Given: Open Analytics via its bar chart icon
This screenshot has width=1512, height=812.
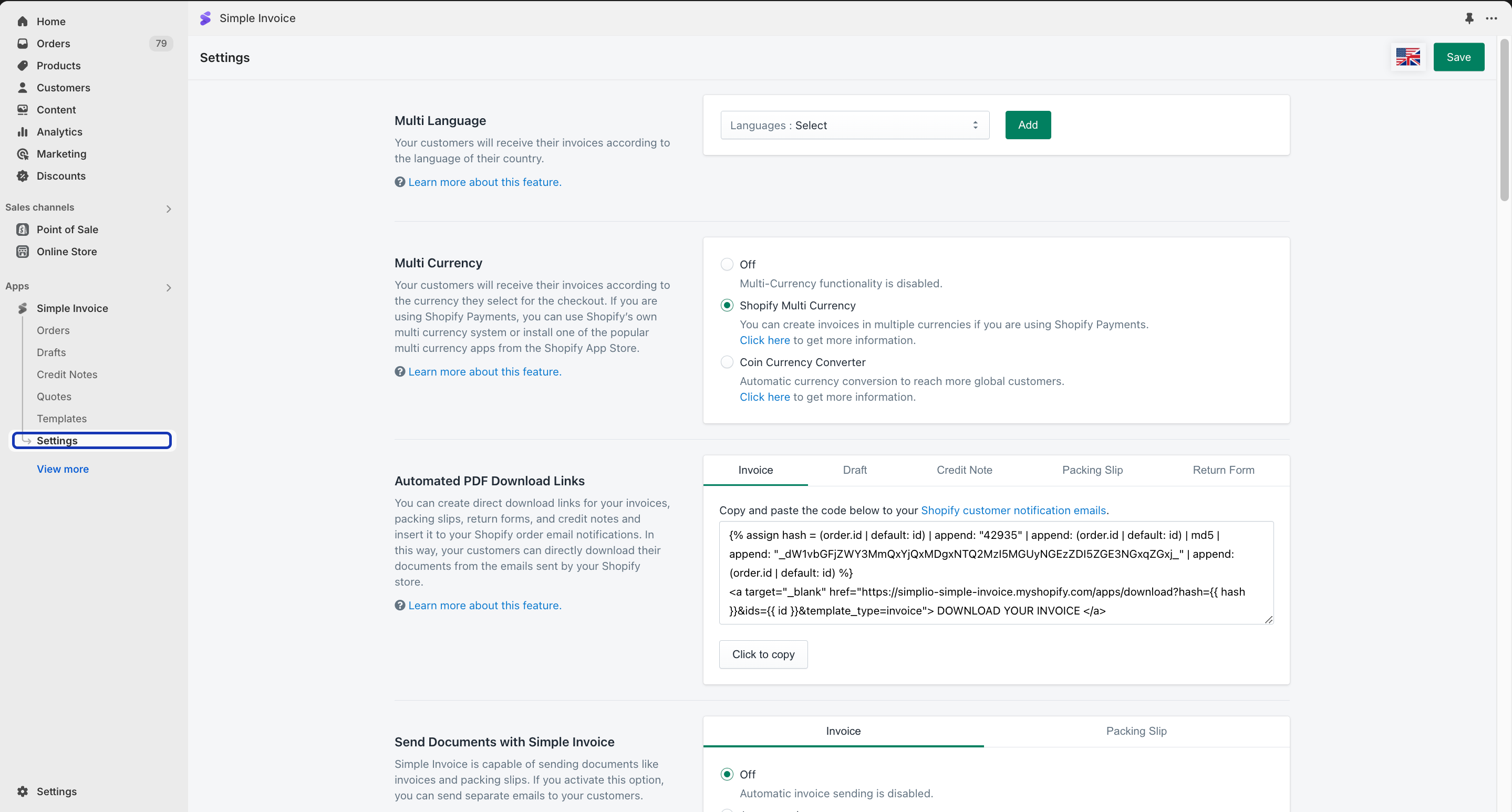Looking at the screenshot, I should 22,132.
